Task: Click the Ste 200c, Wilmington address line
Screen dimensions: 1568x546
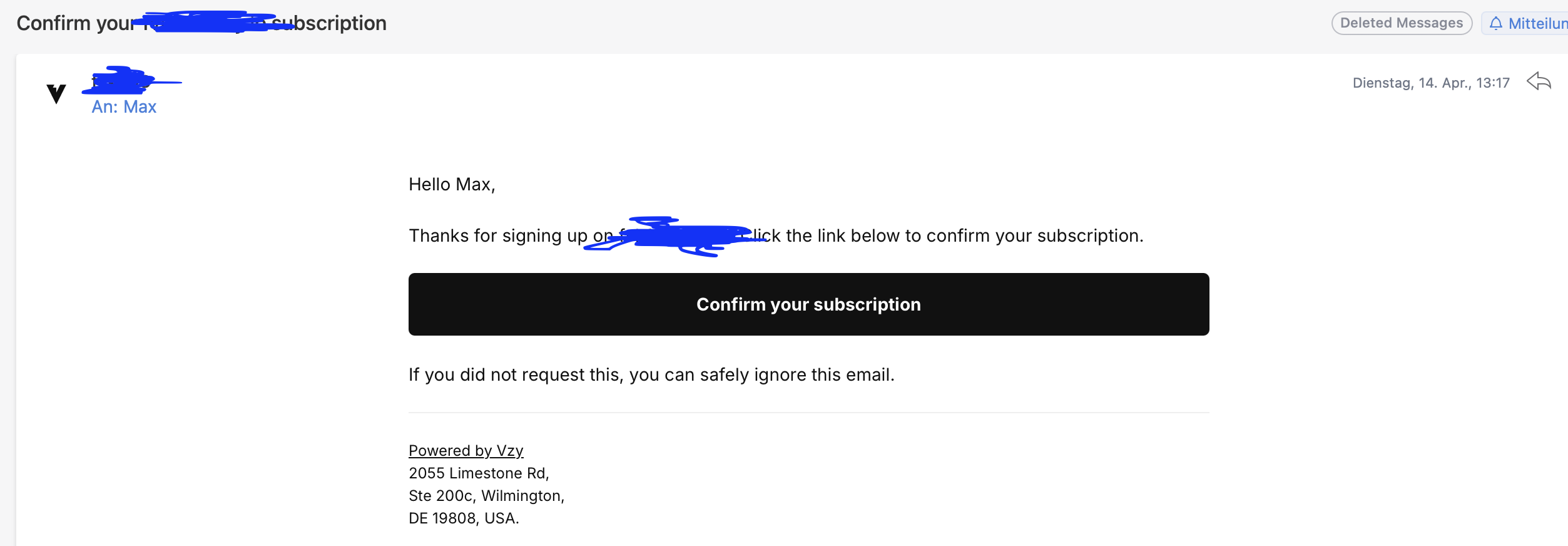Action: (486, 496)
